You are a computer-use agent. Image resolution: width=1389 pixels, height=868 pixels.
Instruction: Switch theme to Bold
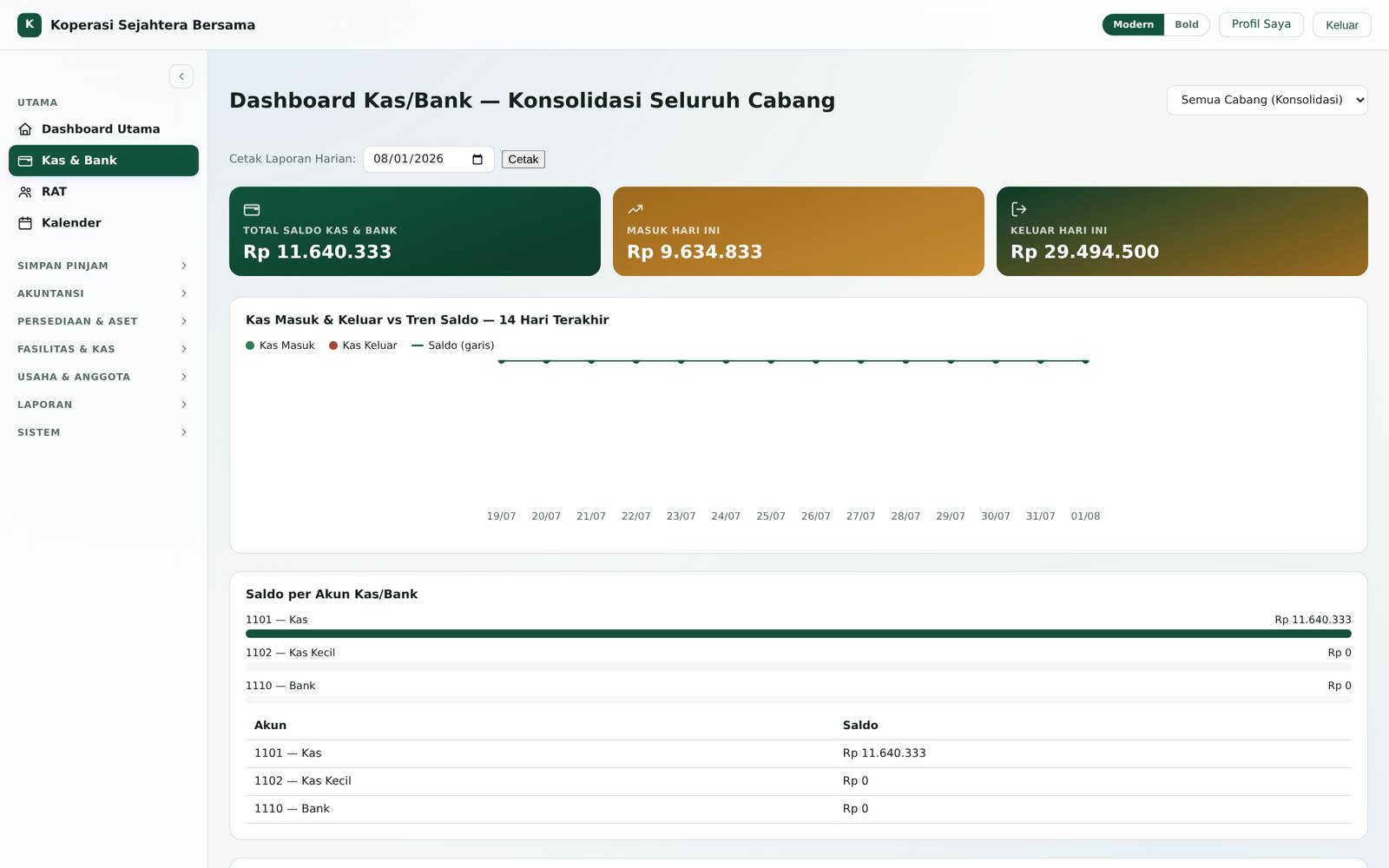(1187, 24)
